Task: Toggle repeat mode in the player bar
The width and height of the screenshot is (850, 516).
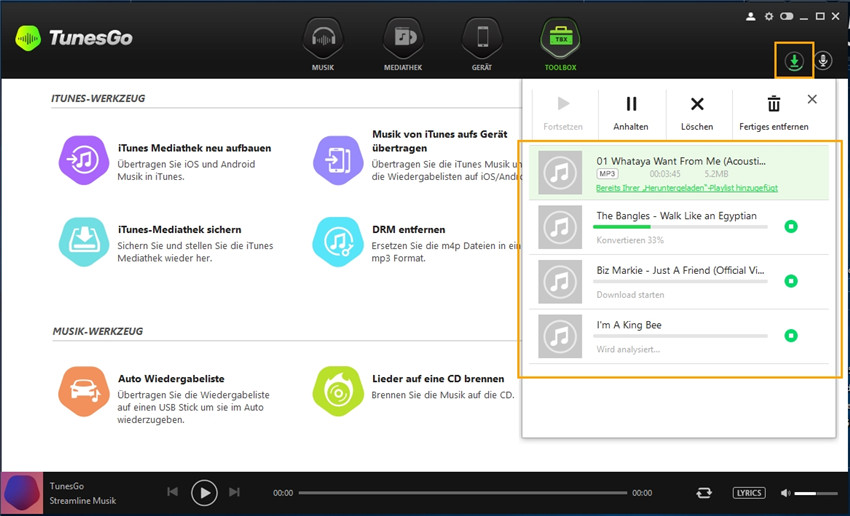Action: pos(705,493)
